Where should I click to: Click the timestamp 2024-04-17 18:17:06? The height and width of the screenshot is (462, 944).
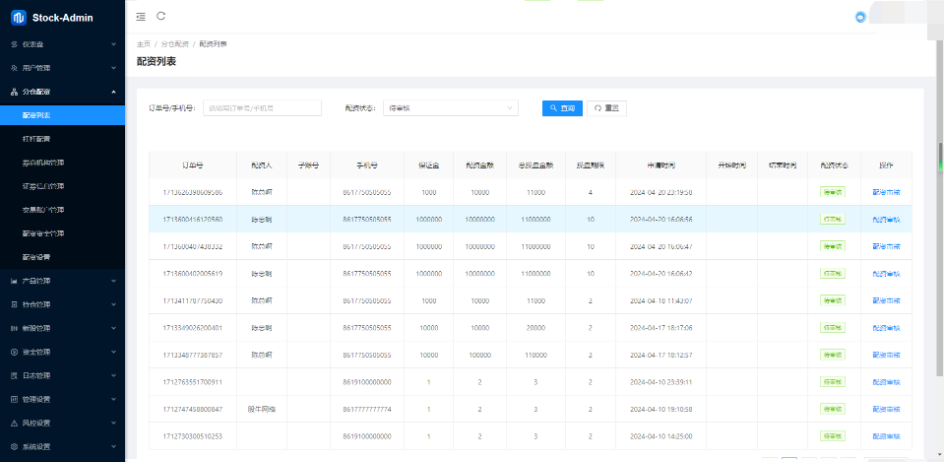[x=661, y=328]
